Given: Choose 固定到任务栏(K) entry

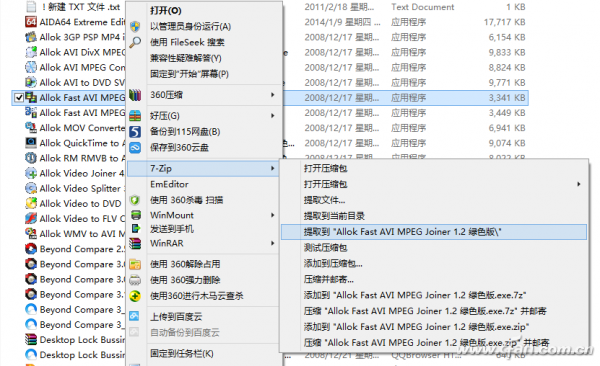Looking at the screenshot, I should (182, 354).
